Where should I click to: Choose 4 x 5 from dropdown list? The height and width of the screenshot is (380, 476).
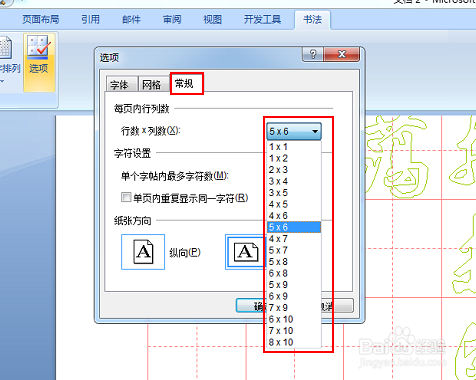pos(294,204)
